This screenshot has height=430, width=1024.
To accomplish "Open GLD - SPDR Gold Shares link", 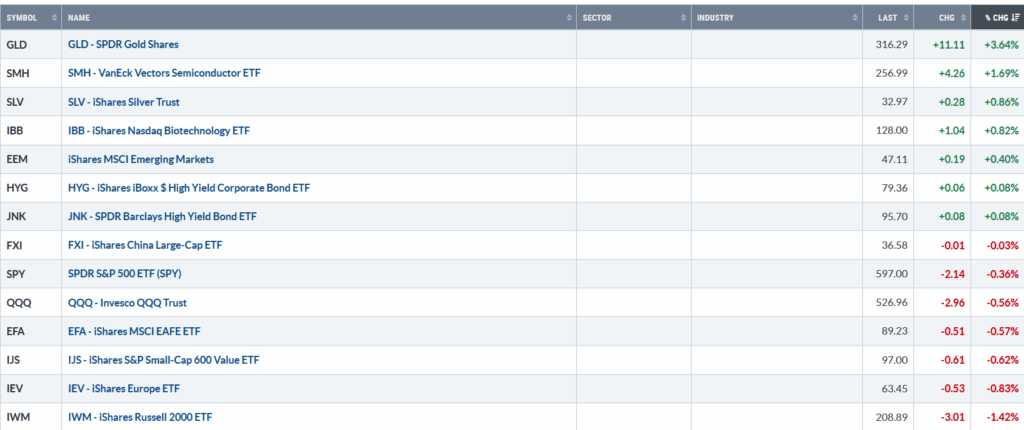I will coord(123,44).
